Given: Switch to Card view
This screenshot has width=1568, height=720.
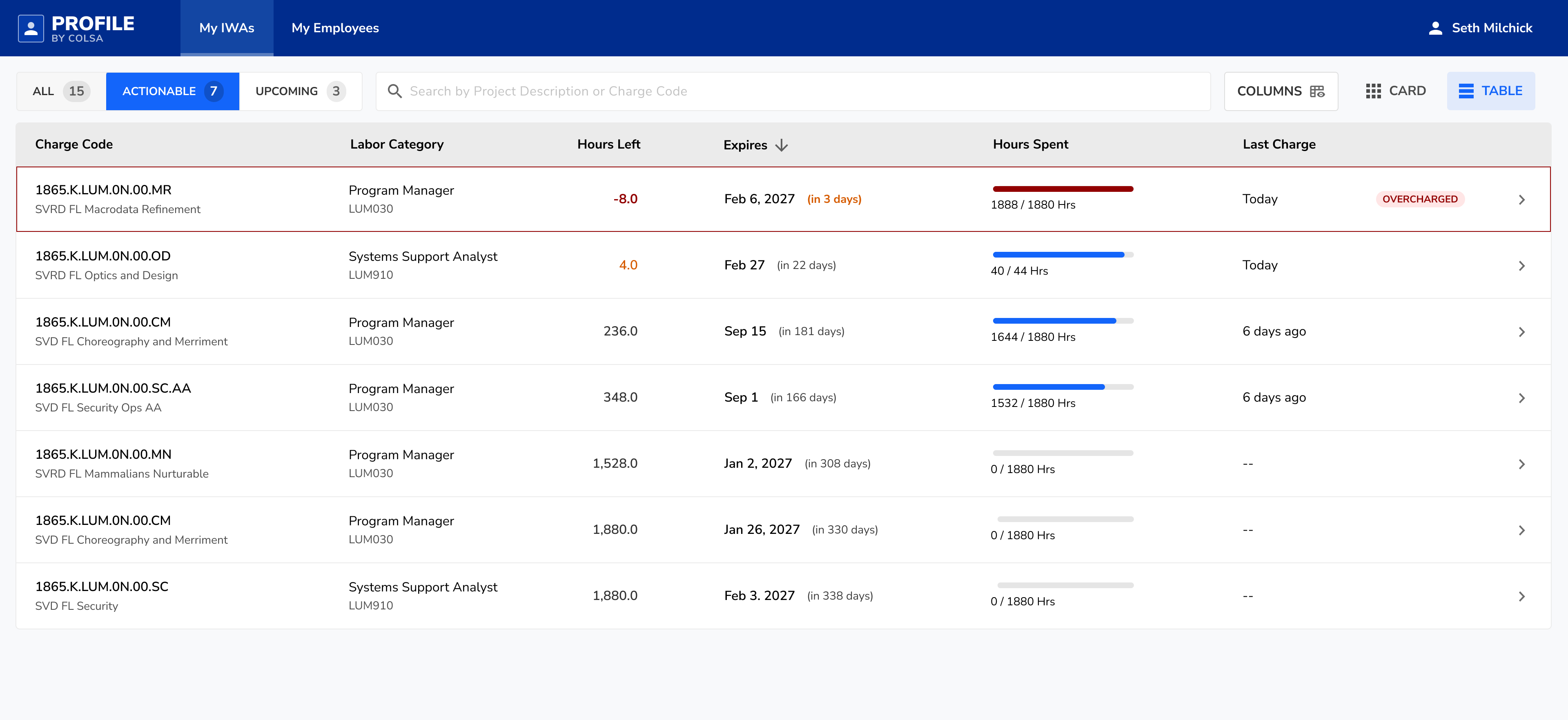Looking at the screenshot, I should coord(1396,91).
